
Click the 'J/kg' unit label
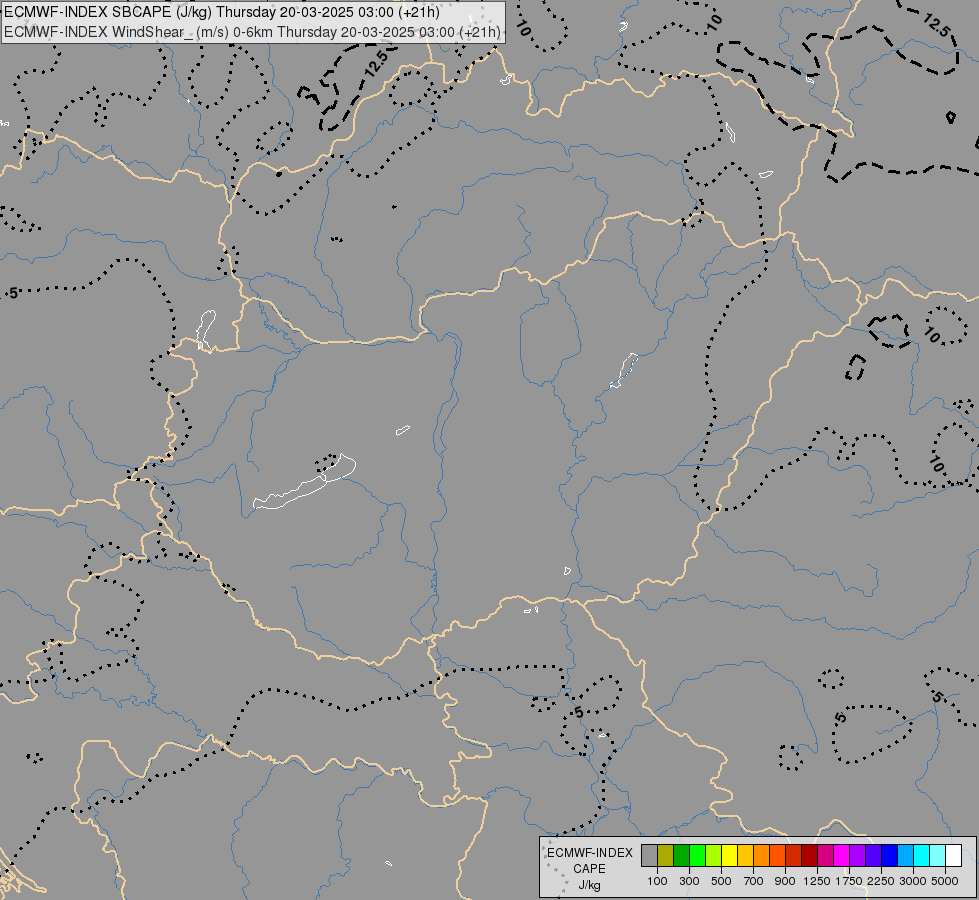(x=589, y=885)
